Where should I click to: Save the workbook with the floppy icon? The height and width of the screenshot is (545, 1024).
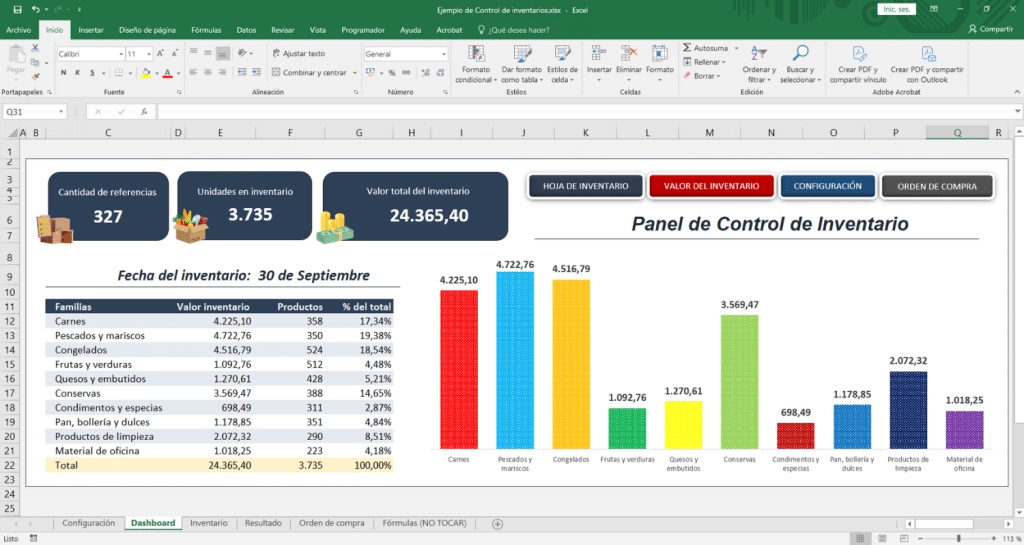(17, 10)
